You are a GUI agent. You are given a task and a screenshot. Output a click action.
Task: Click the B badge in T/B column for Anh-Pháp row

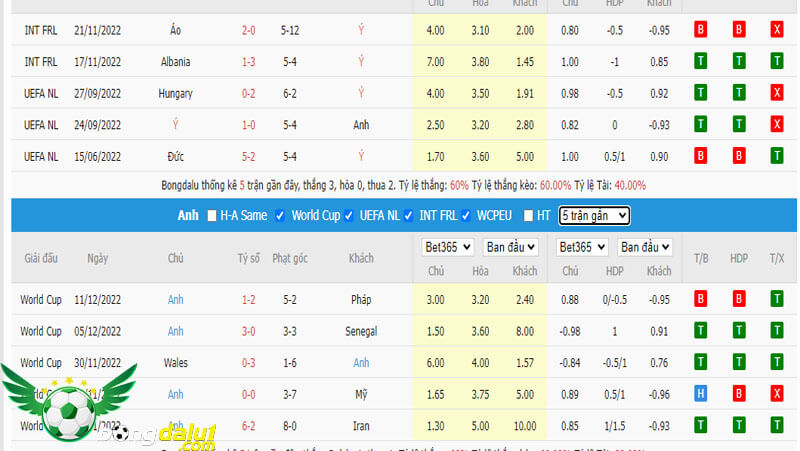pyautogui.click(x=701, y=299)
